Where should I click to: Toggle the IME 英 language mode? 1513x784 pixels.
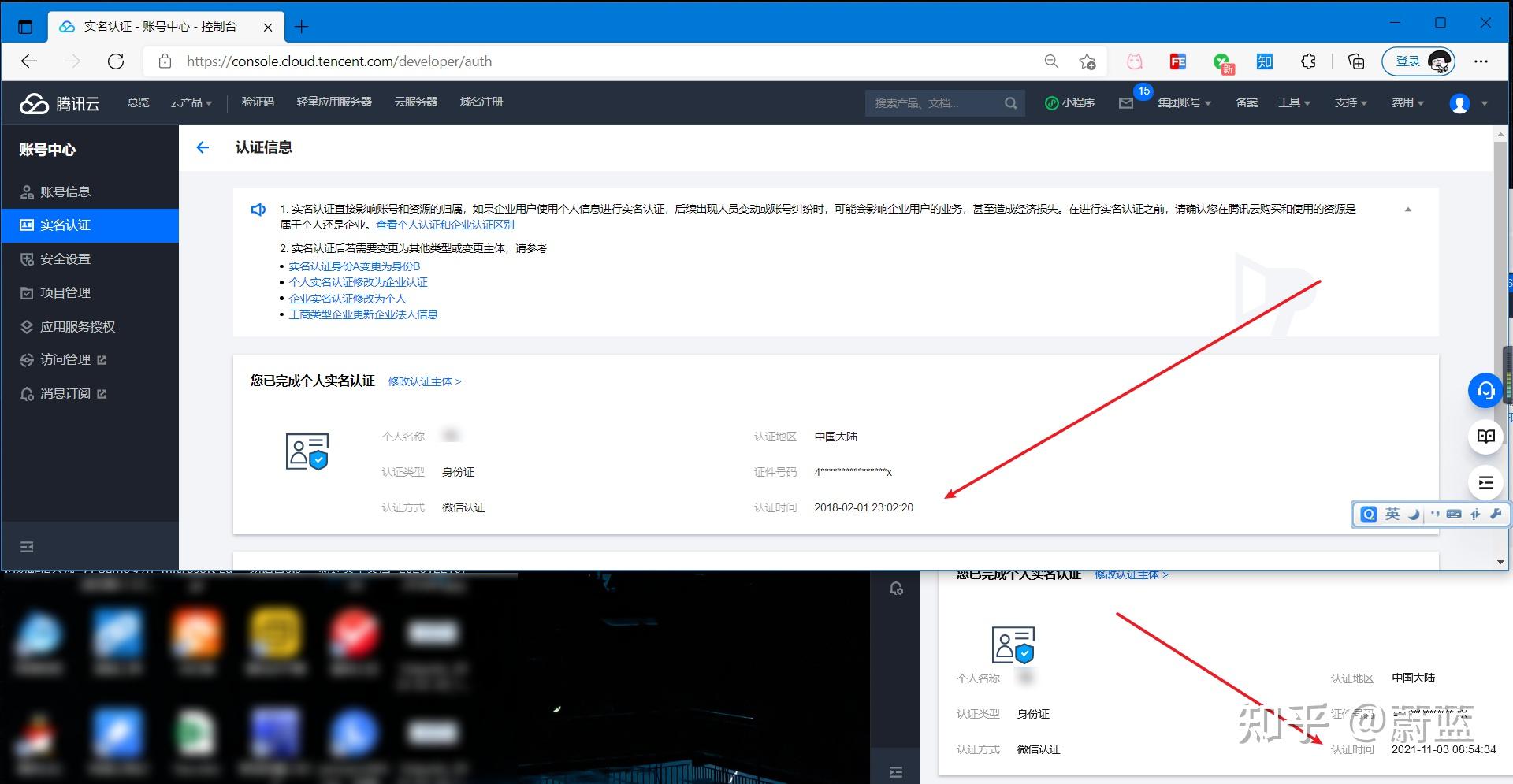[x=1392, y=514]
